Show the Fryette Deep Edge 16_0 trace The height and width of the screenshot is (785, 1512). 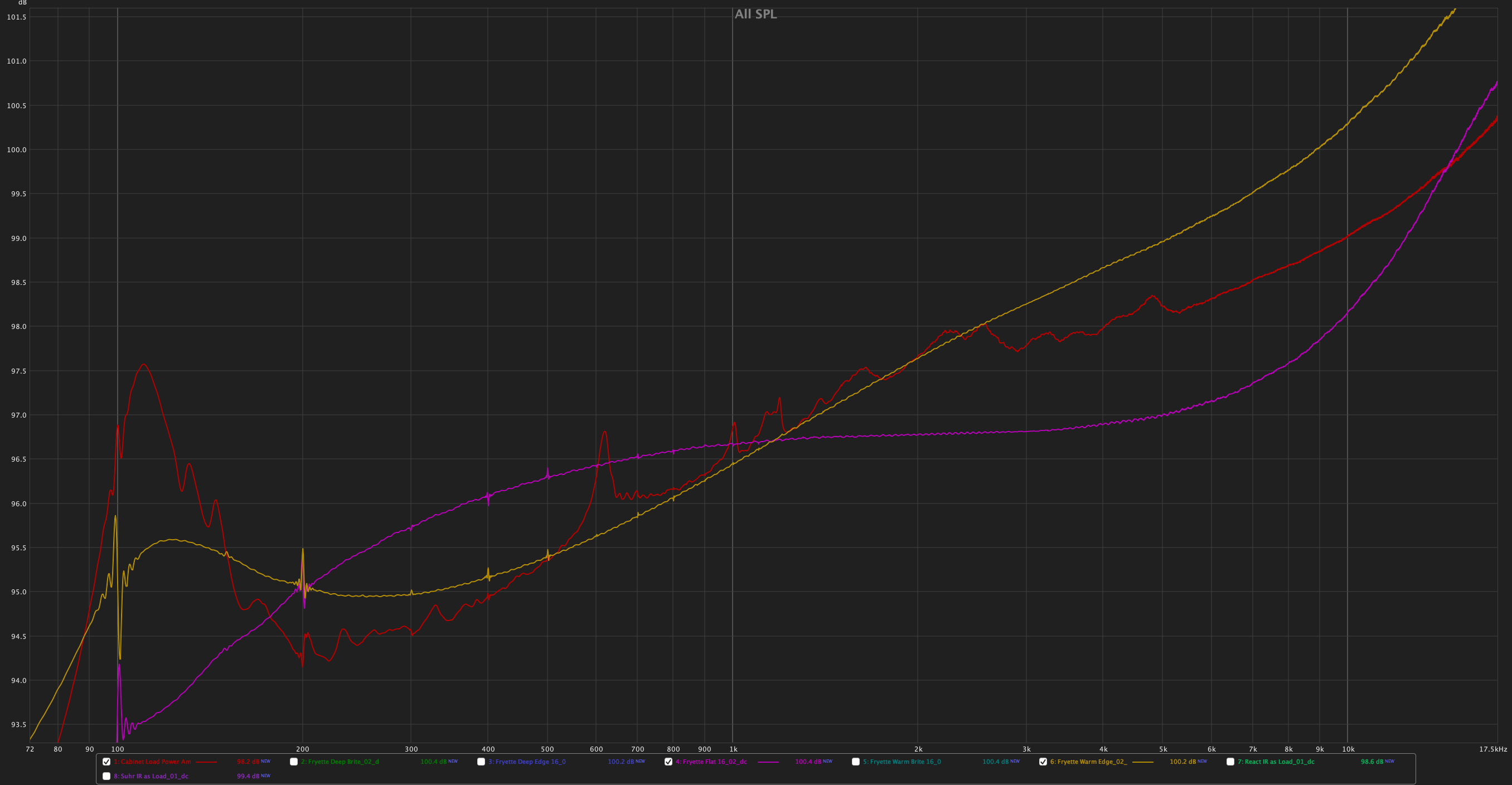pyautogui.click(x=481, y=762)
